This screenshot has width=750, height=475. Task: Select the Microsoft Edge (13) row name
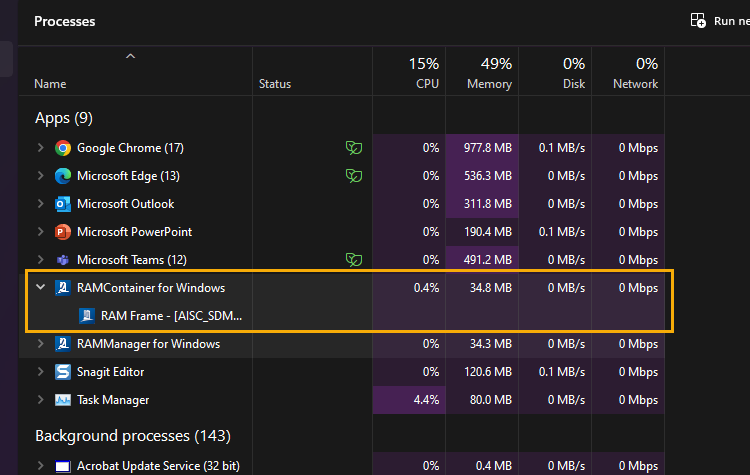pyautogui.click(x=128, y=176)
